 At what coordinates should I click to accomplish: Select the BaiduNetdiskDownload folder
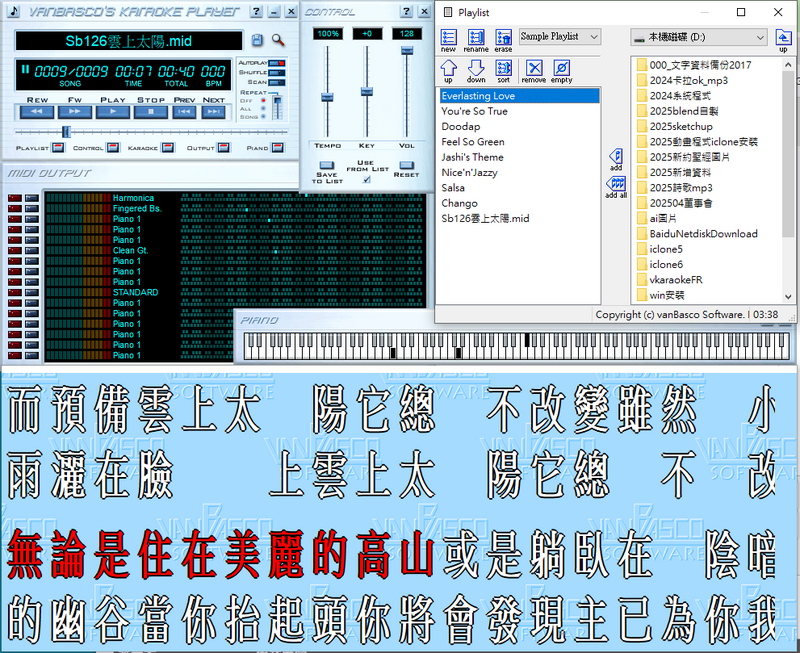click(x=697, y=234)
